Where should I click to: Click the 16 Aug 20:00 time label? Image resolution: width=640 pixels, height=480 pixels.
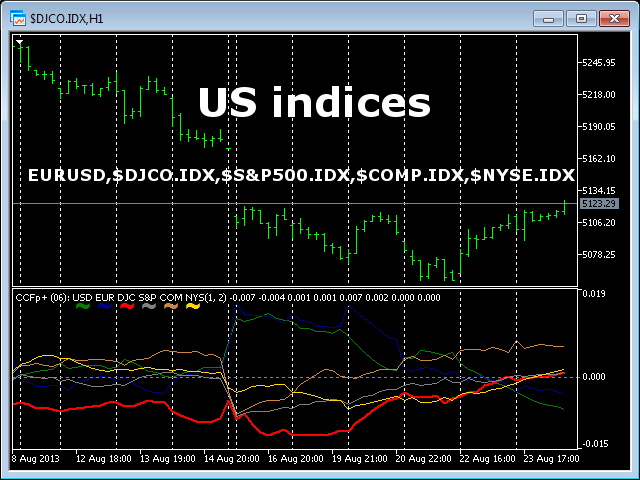coord(296,459)
